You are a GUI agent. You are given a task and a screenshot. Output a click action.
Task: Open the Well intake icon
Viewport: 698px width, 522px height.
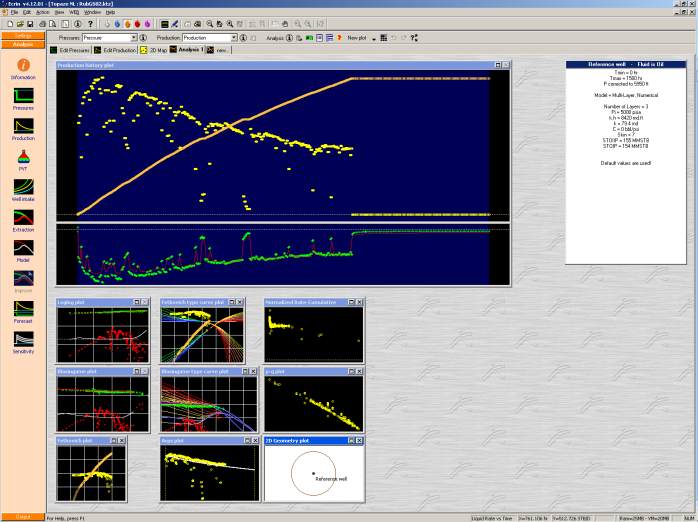23,187
